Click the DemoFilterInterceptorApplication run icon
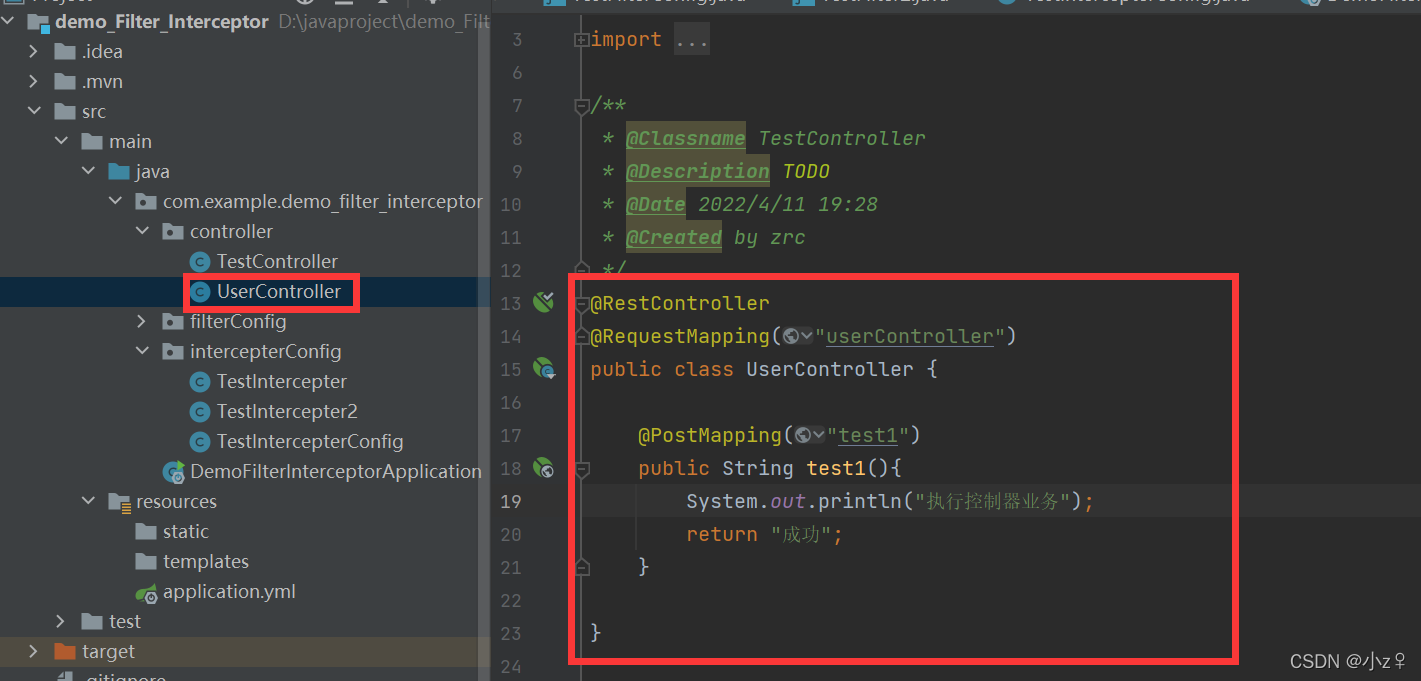 coord(173,472)
